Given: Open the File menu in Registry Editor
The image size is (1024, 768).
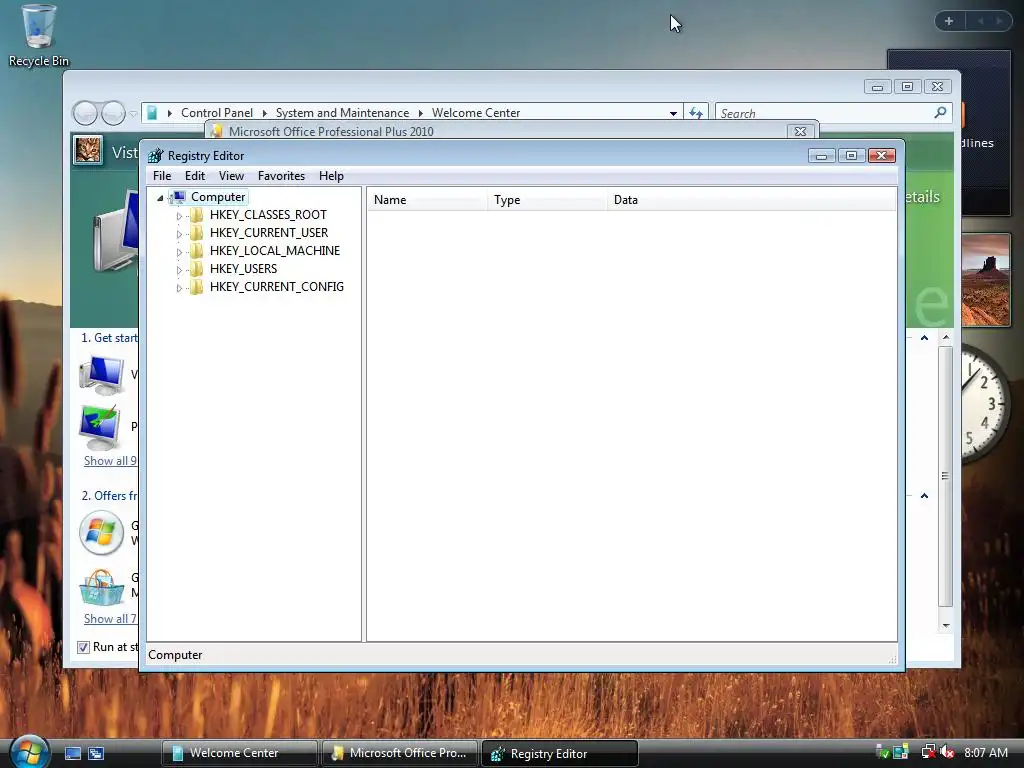Looking at the screenshot, I should pyautogui.click(x=162, y=176).
